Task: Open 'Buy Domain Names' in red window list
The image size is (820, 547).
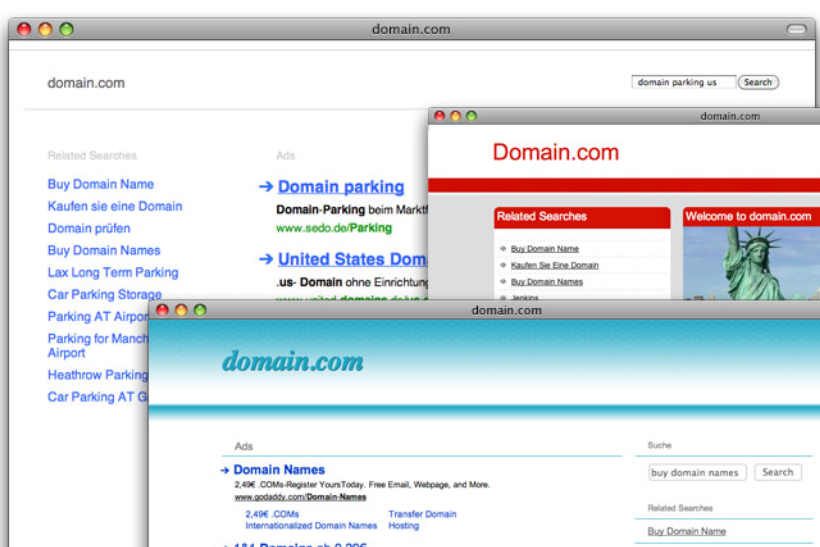Action: pos(546,282)
